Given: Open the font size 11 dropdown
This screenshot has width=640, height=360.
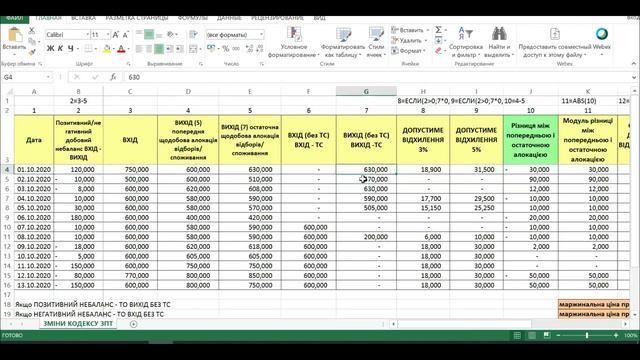Looking at the screenshot, I should tap(108, 35).
